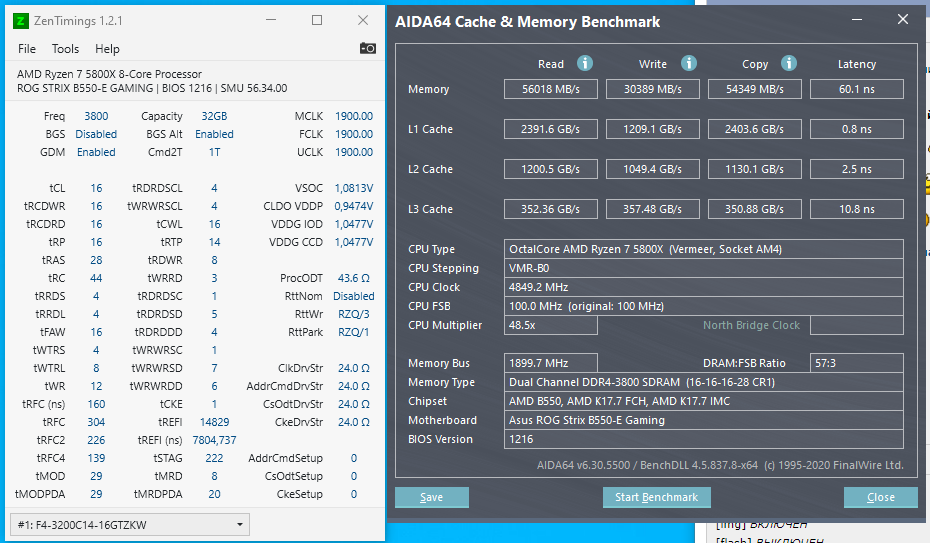The image size is (930, 543).
Task: Click L1 Cache Write value 1209.1 GB/s
Action: coord(653,129)
